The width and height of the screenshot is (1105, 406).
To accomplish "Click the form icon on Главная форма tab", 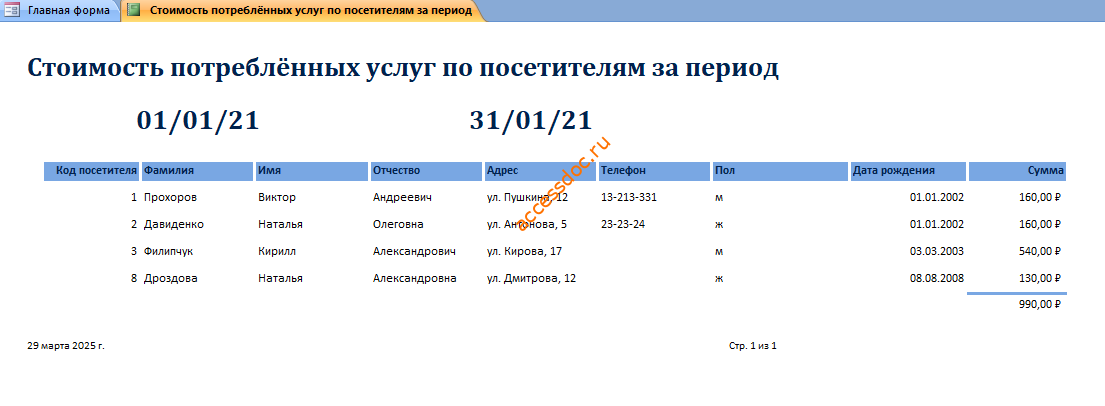I will 12,11.
